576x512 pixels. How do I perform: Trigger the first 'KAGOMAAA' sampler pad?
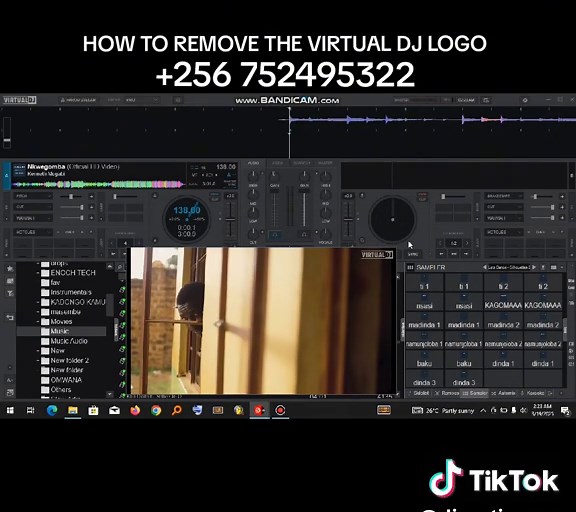coord(503,302)
